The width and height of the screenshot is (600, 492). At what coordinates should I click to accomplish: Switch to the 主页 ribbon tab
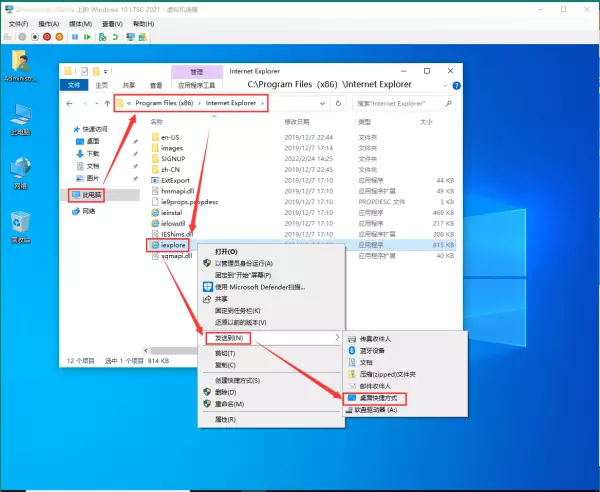[x=102, y=85]
